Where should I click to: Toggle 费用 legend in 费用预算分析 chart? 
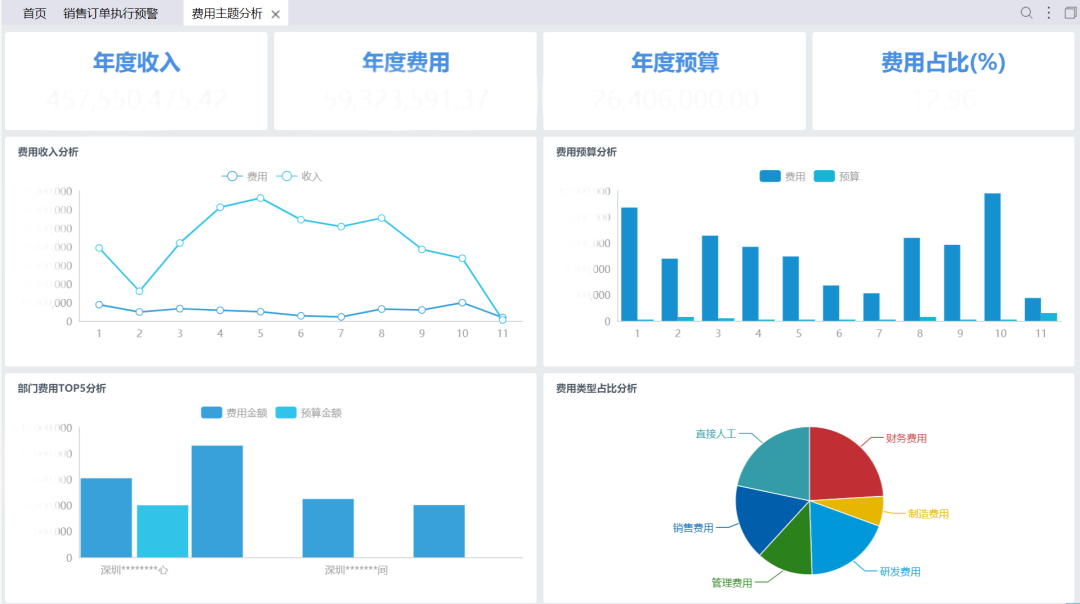[783, 176]
